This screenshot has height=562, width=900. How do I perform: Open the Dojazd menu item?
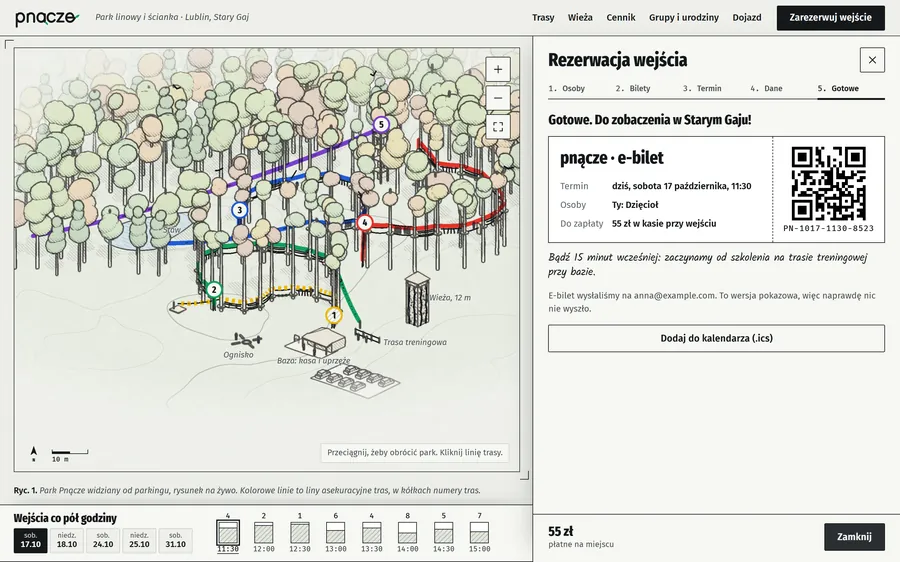point(747,17)
